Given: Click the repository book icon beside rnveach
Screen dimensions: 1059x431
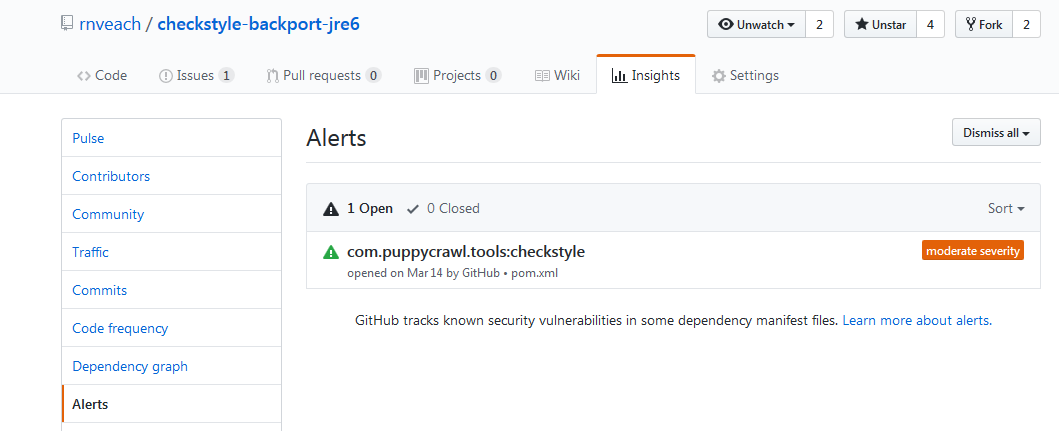Looking at the screenshot, I should click(66, 24).
